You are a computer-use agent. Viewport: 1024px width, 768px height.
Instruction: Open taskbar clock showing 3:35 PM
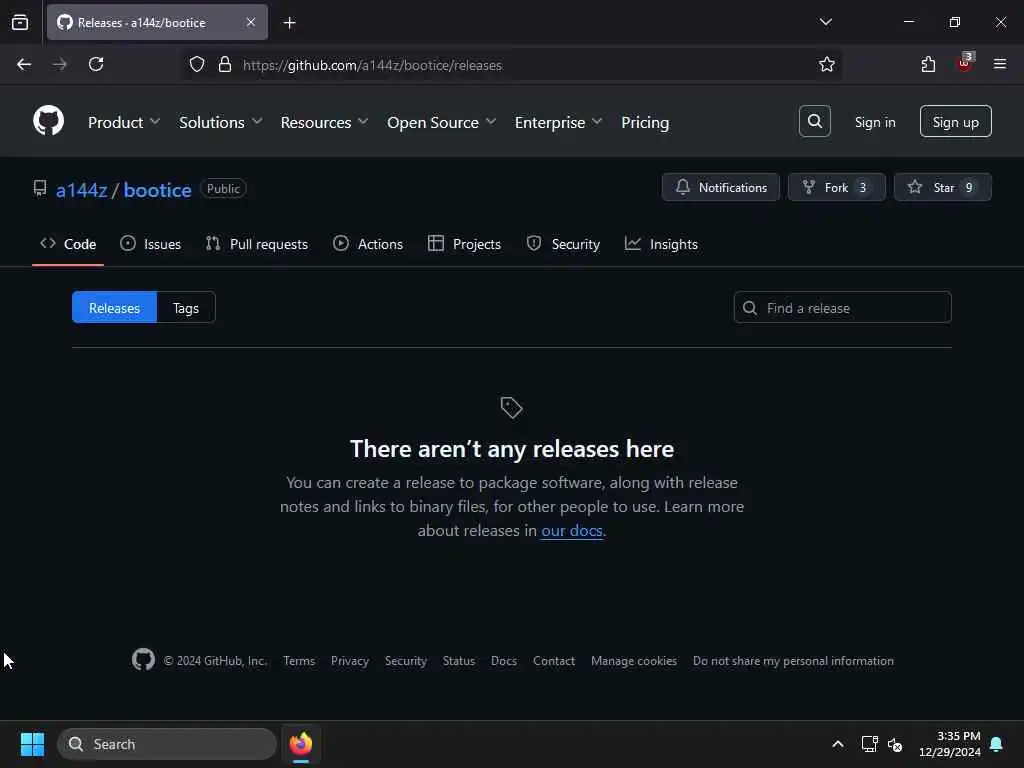tap(950, 744)
